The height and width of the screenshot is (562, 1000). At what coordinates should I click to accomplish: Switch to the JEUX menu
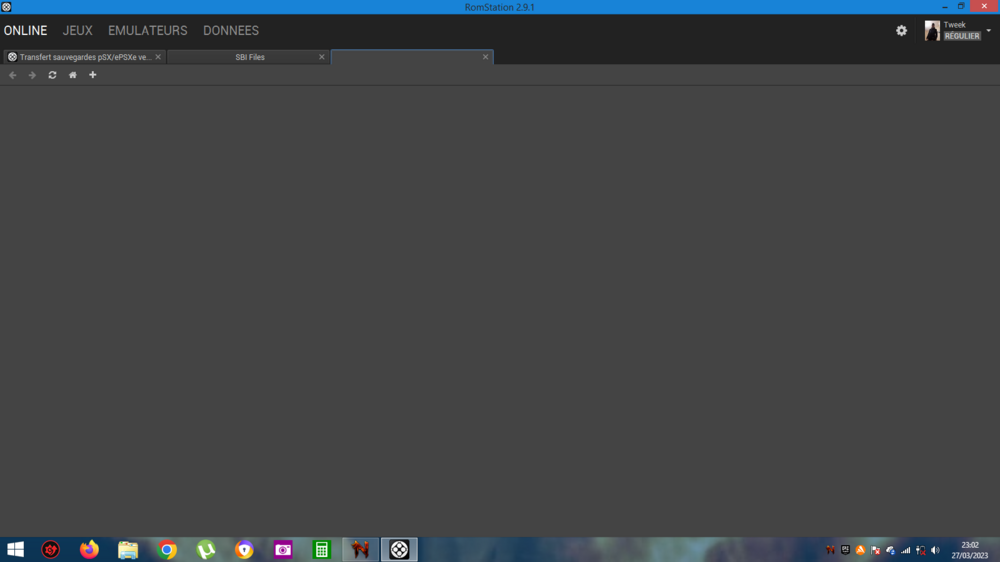[x=77, y=31]
